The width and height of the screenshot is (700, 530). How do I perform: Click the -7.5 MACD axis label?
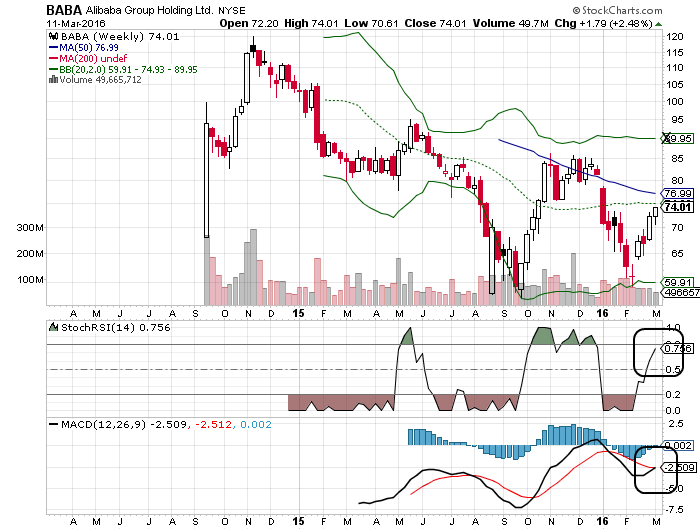point(674,510)
